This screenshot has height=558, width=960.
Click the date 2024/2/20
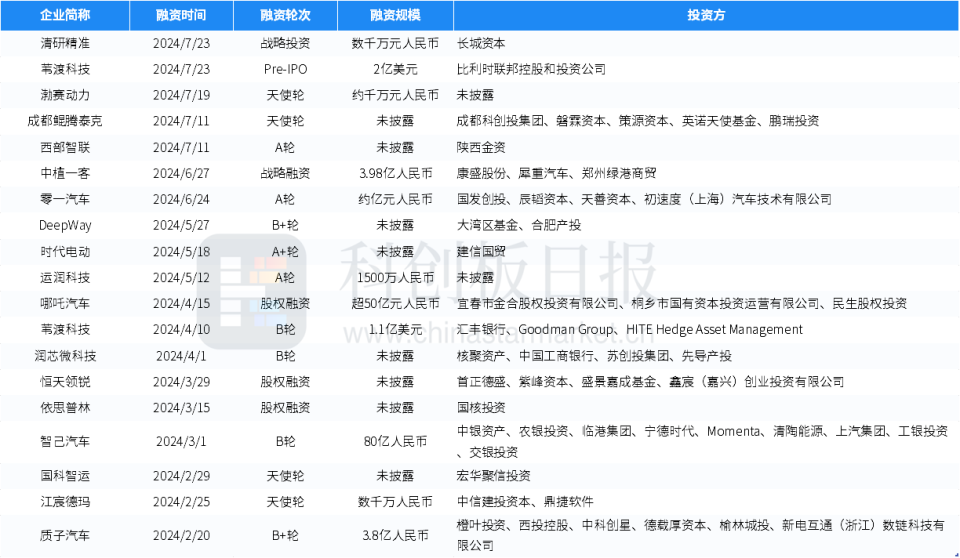coord(181,535)
